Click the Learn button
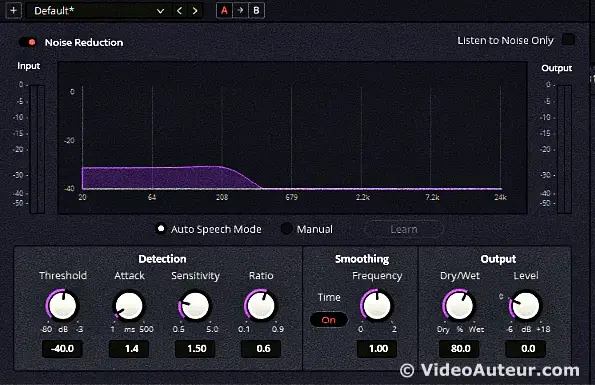Screen dimensions: 595x385 pos(404,229)
